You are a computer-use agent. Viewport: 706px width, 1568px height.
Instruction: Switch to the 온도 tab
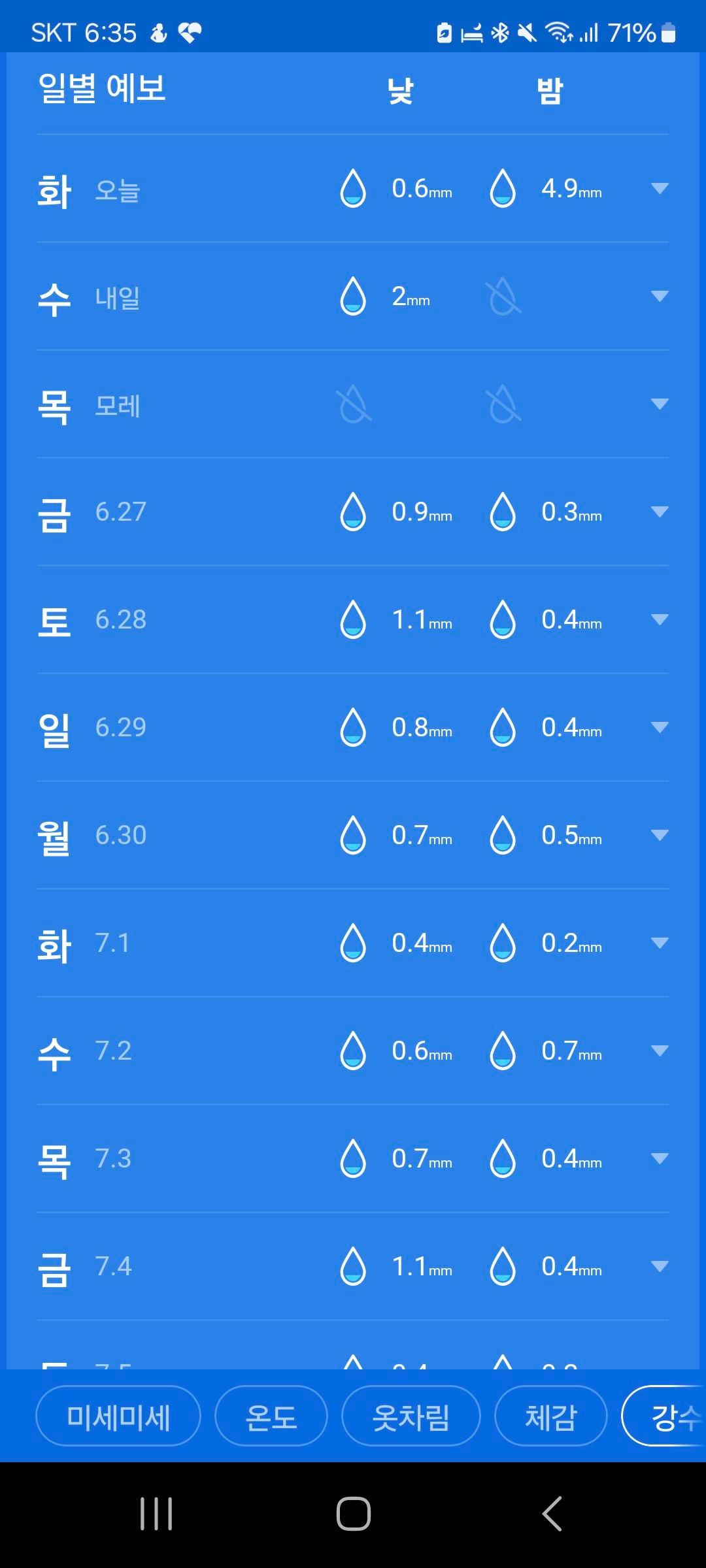pos(271,1416)
